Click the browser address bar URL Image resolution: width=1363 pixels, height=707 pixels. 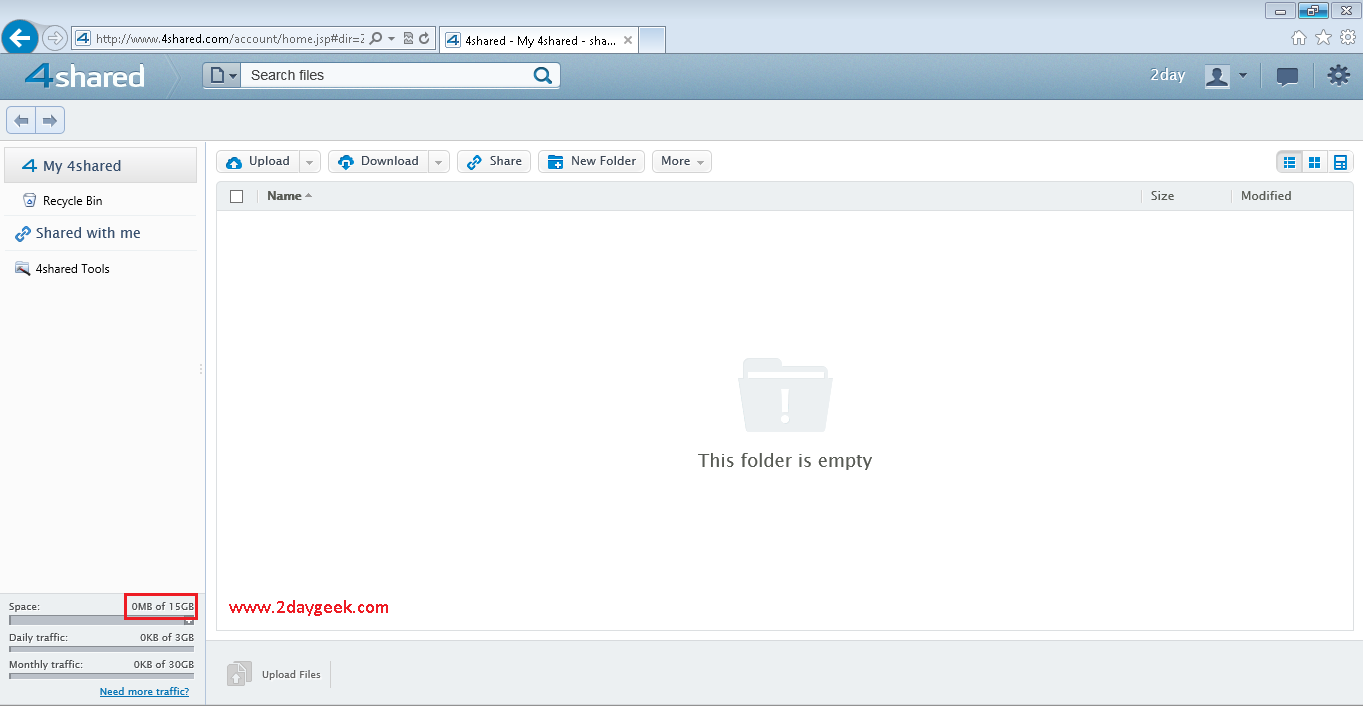(x=229, y=39)
